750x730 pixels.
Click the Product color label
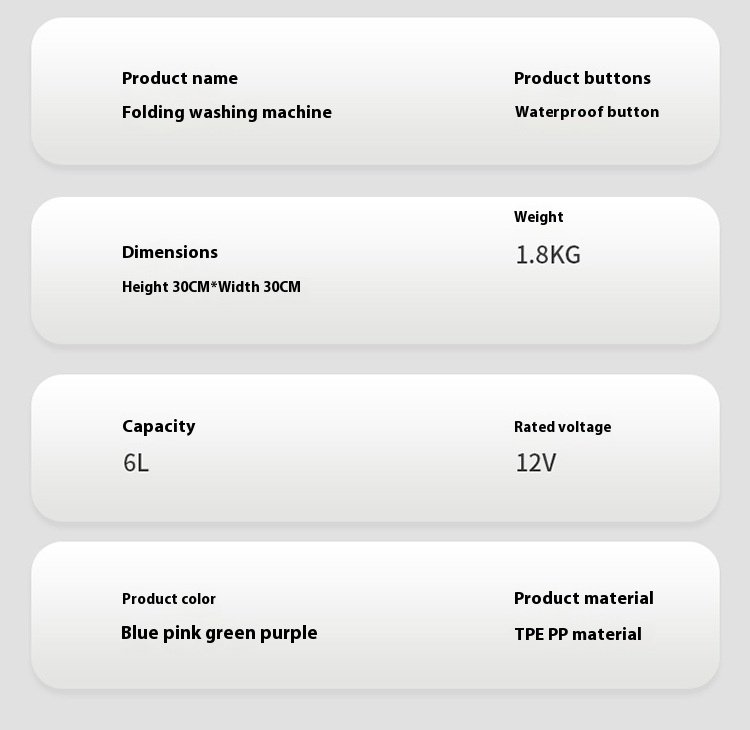pos(169,599)
